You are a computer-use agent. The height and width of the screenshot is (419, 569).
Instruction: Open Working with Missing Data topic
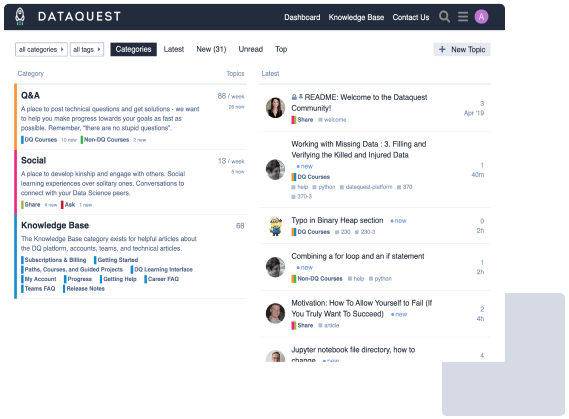click(359, 149)
